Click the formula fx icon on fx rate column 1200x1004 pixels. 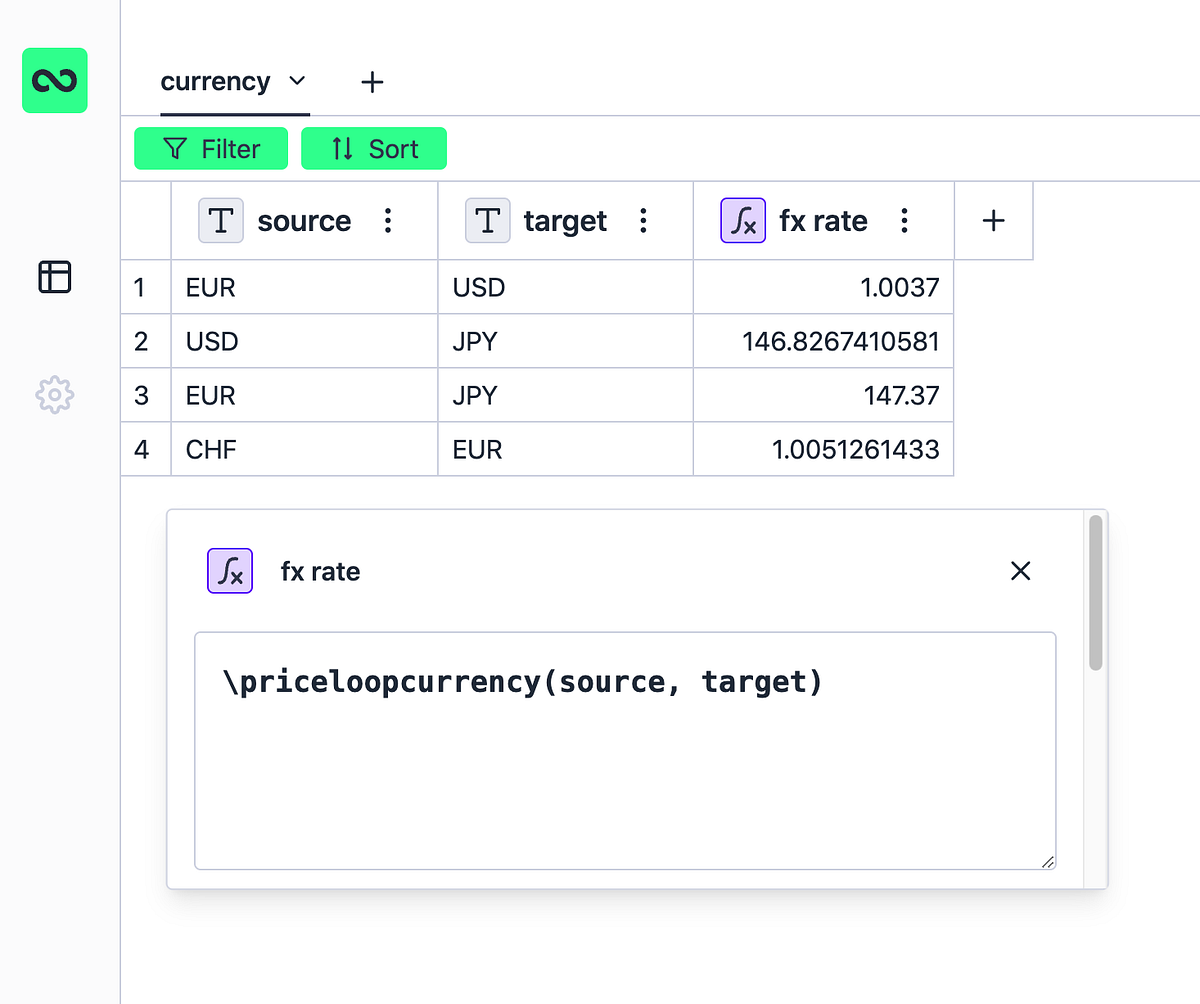(x=743, y=221)
